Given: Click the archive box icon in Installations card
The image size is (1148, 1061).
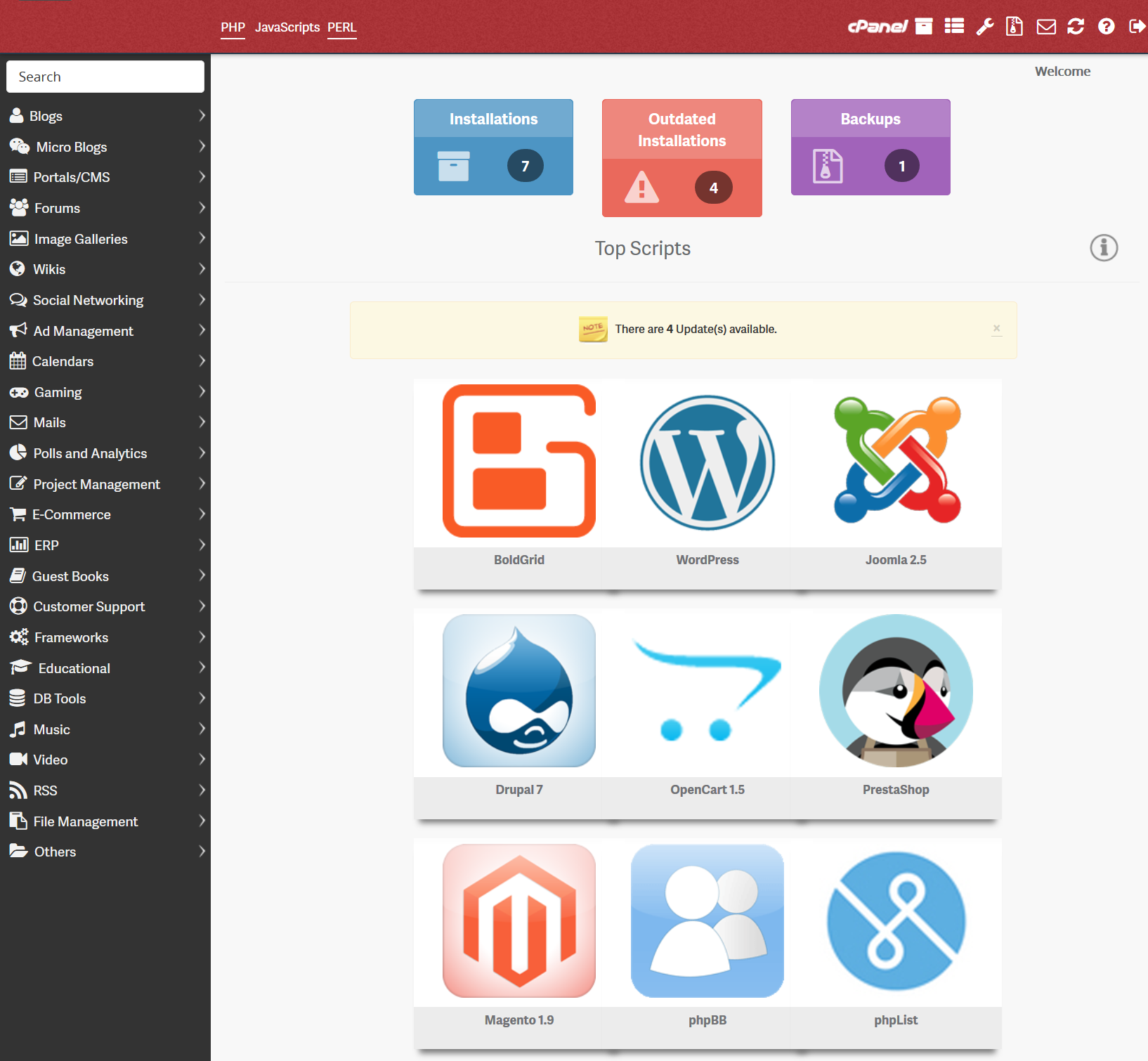Looking at the screenshot, I should (x=454, y=166).
